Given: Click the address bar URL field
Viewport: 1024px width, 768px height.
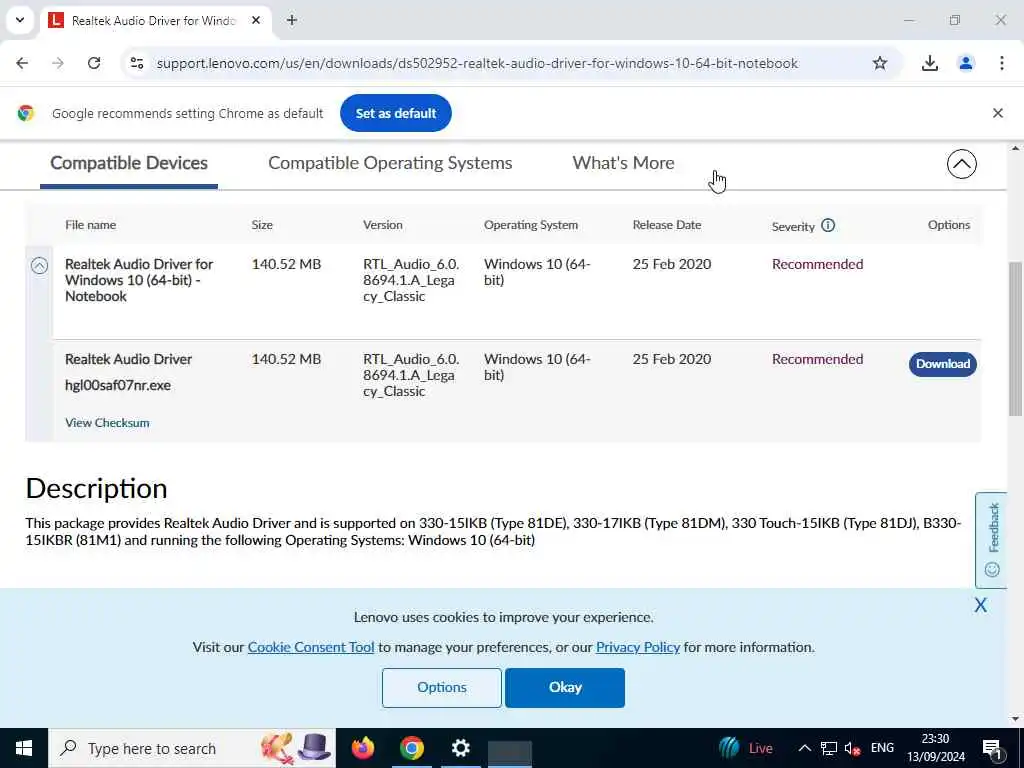Looking at the screenshot, I should tap(477, 63).
